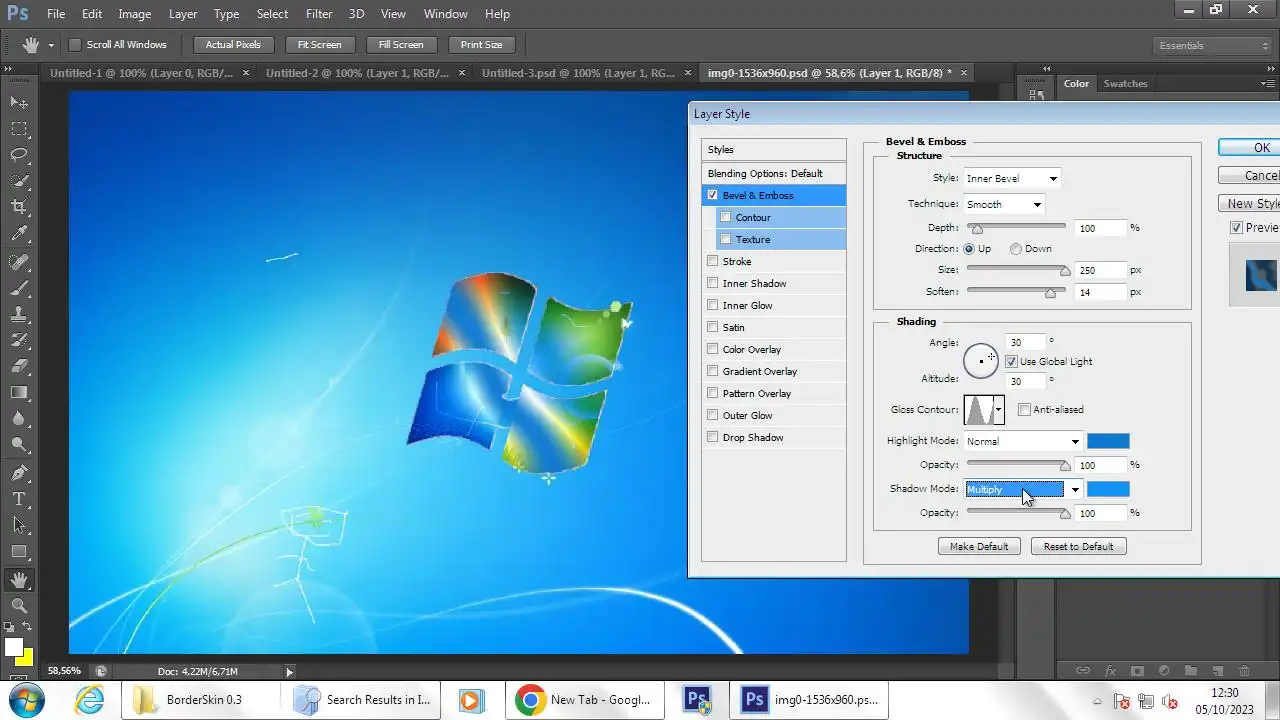Enable the Contour checkbox
Image resolution: width=1280 pixels, height=720 pixels.
726,217
